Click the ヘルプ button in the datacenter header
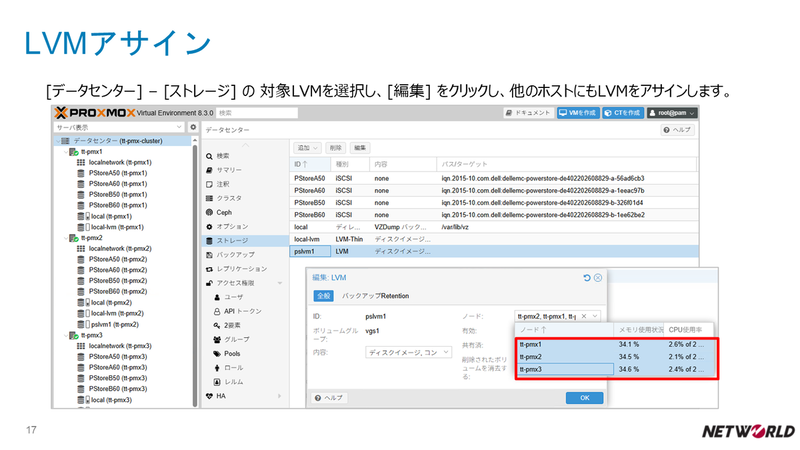Screen dimensions: 800x450 coord(677,130)
